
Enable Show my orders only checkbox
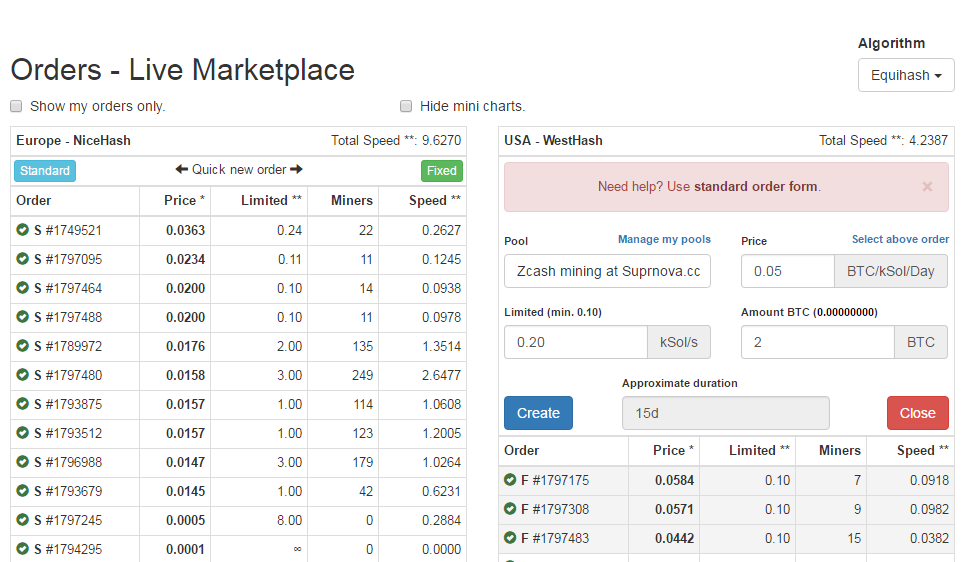coord(16,106)
